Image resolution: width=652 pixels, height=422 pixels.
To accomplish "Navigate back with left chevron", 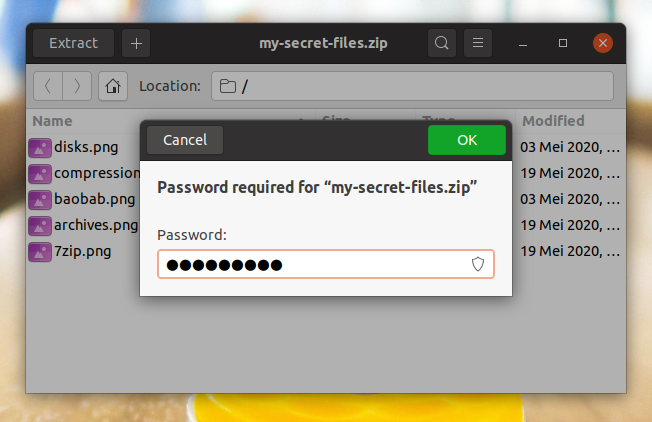I will tap(48, 86).
